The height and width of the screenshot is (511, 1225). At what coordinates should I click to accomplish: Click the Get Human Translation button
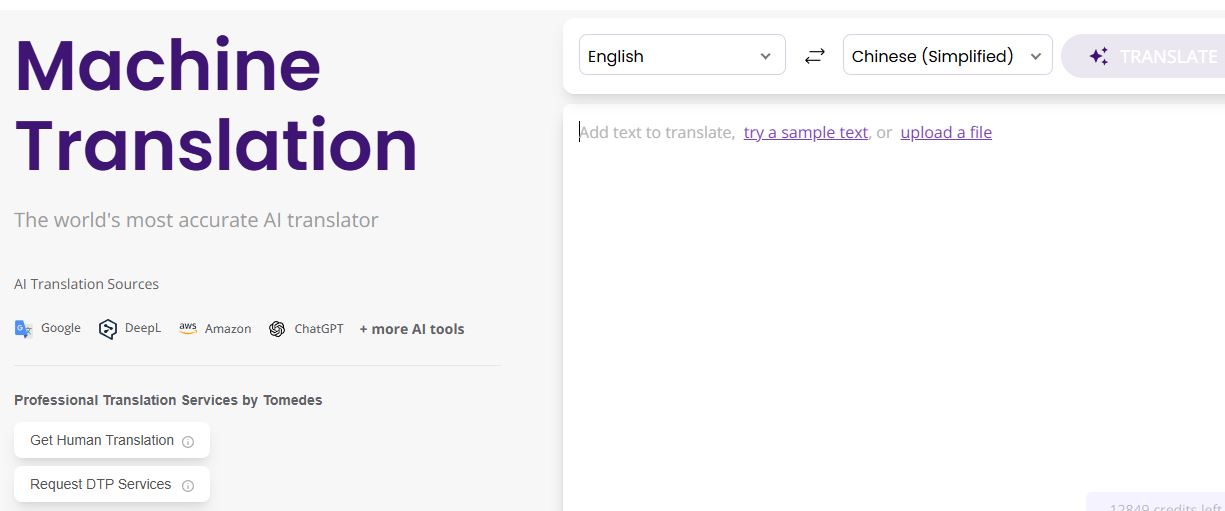102,440
